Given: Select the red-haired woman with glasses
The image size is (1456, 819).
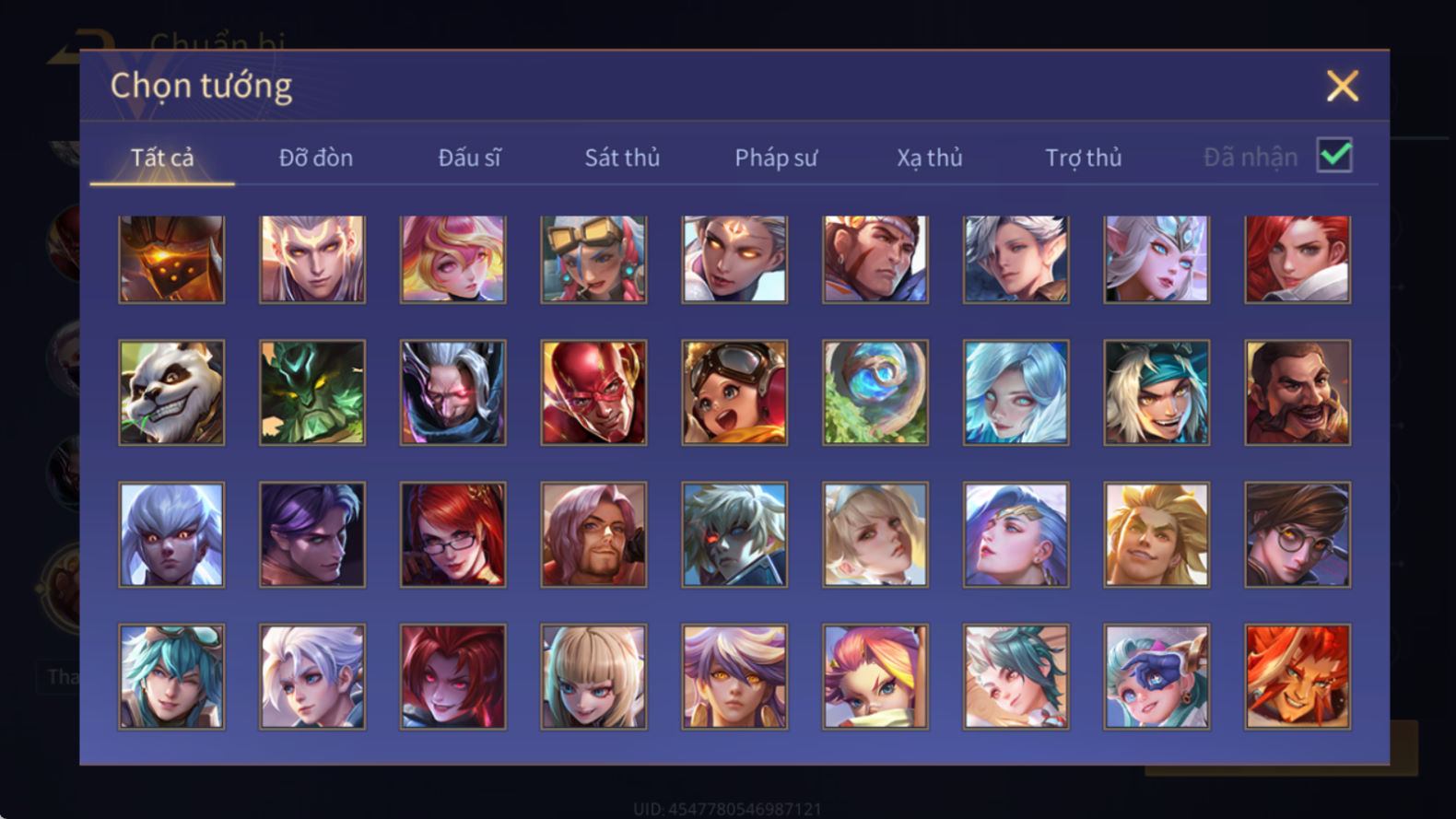Looking at the screenshot, I should 452,534.
